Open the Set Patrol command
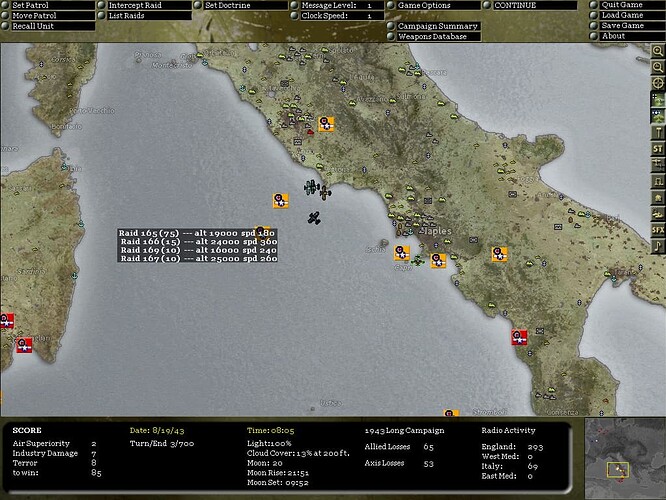Image resolution: width=666 pixels, height=500 pixels. pyautogui.click(x=48, y=5)
